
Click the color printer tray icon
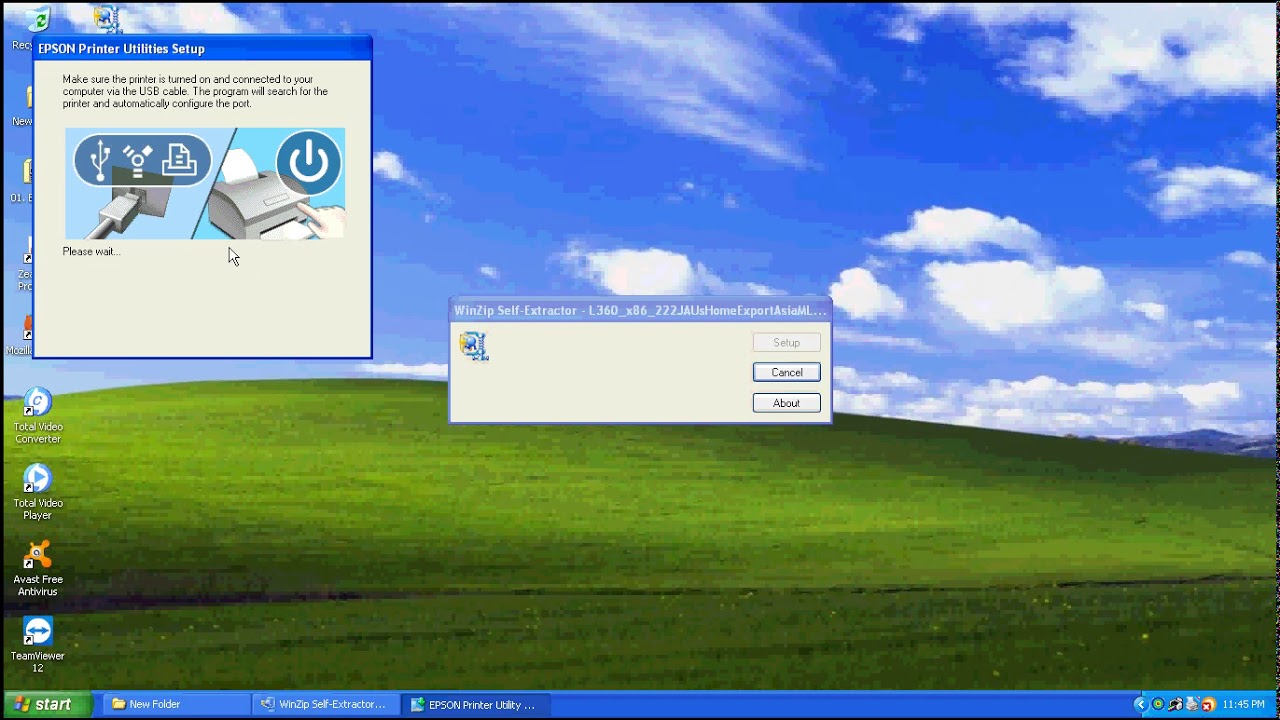click(x=1176, y=704)
